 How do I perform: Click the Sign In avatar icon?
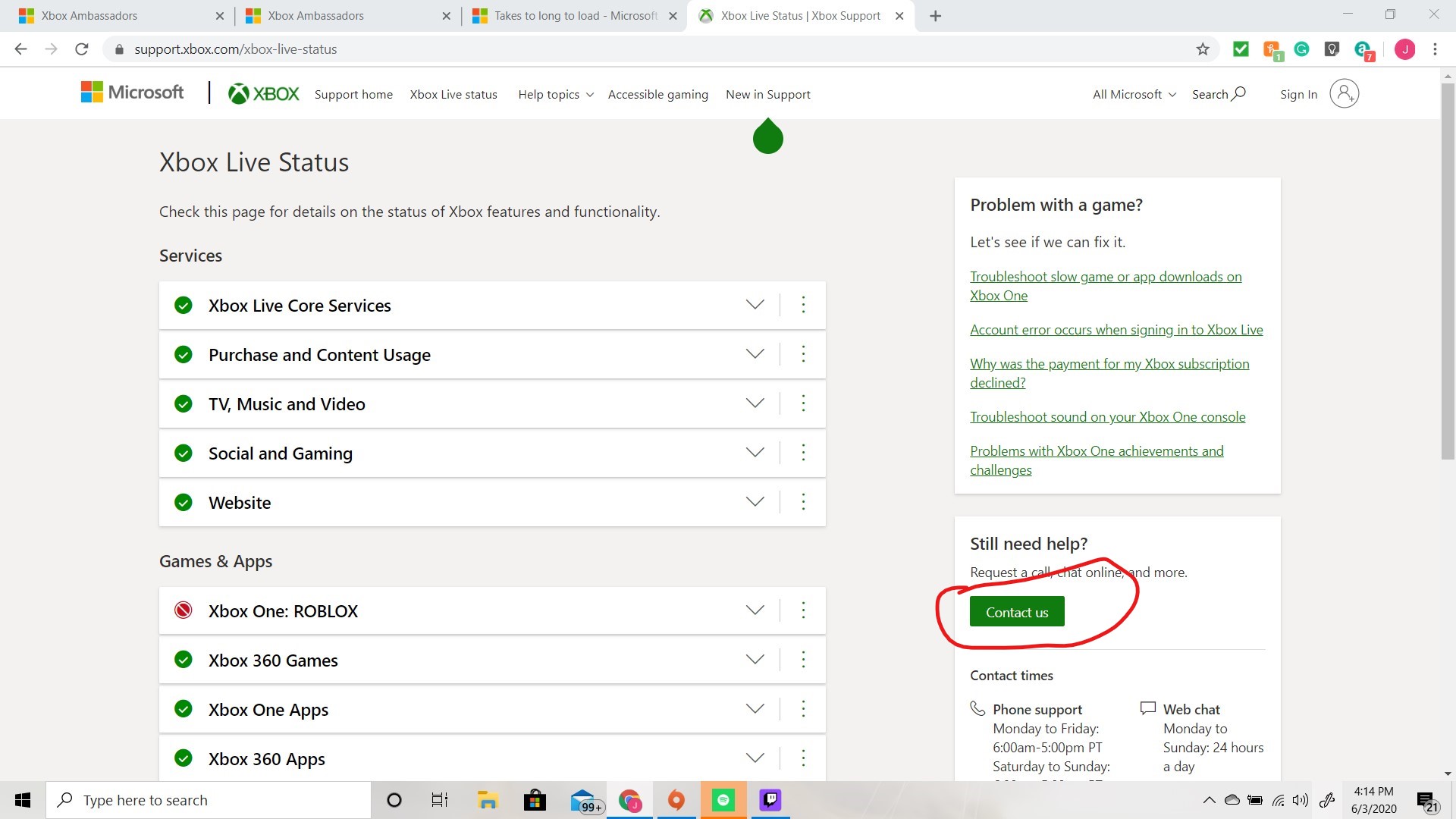coord(1344,93)
